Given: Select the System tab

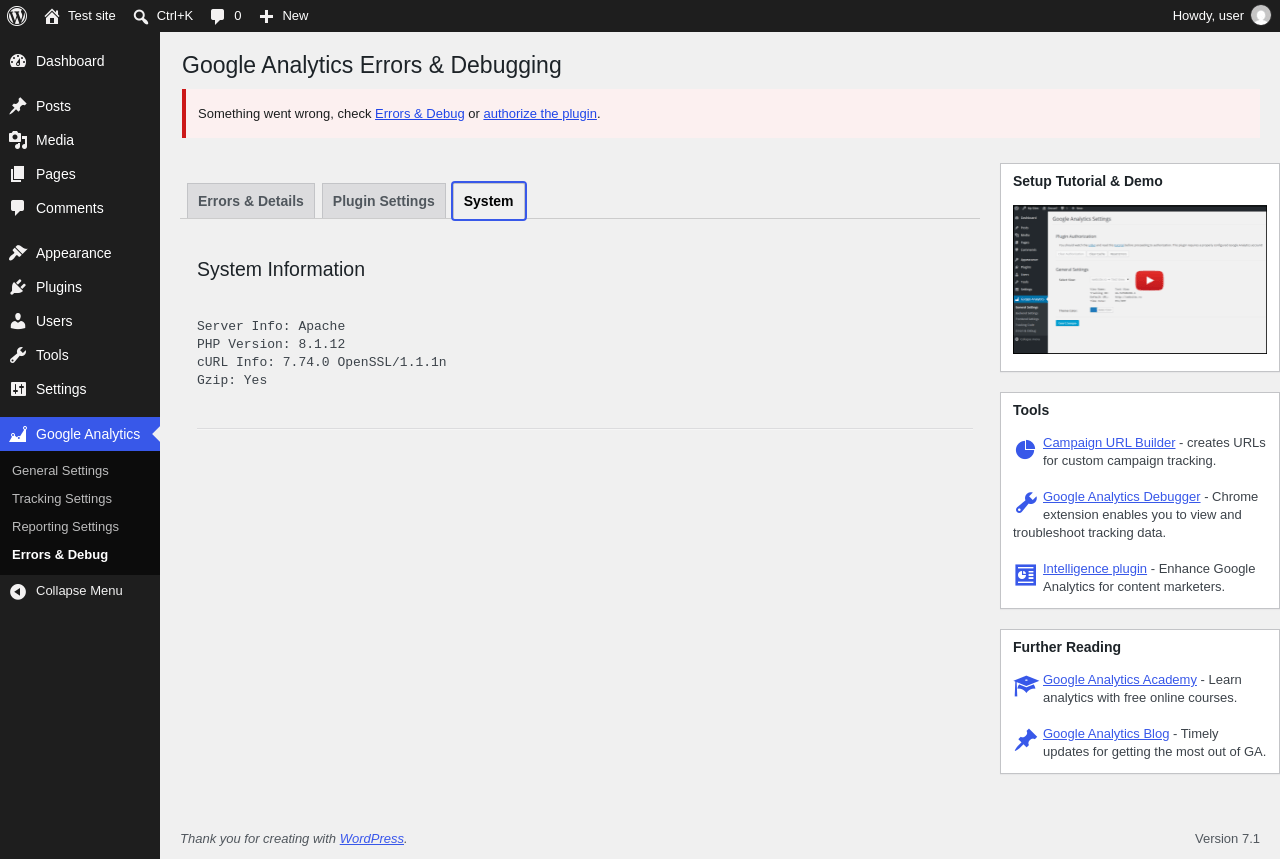Looking at the screenshot, I should [x=489, y=201].
